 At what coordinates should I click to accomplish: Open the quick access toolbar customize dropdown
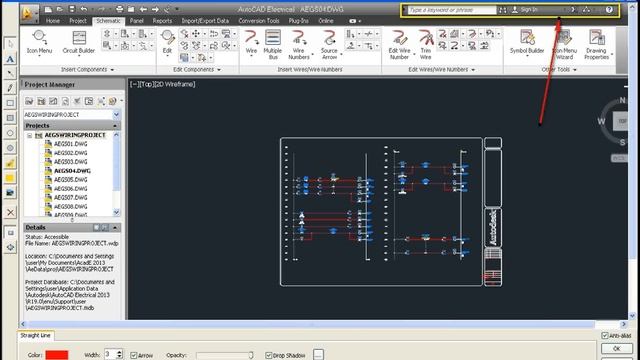177,9
